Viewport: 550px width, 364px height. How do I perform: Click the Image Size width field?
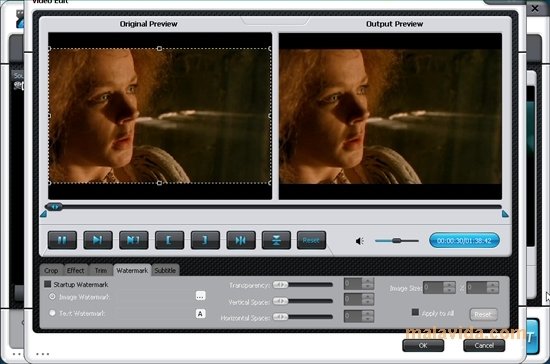point(434,288)
